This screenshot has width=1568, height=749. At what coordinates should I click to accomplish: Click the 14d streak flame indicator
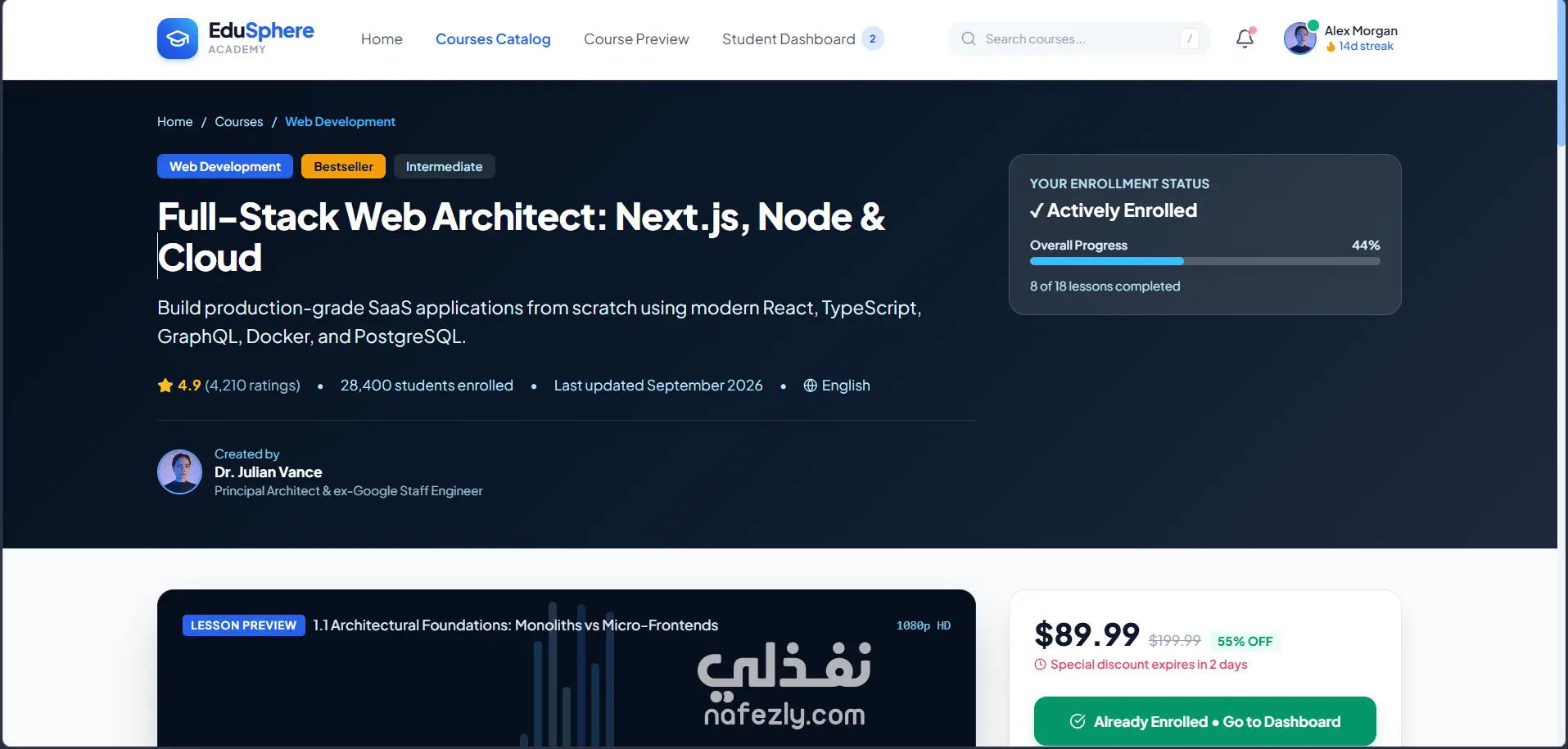click(1359, 47)
